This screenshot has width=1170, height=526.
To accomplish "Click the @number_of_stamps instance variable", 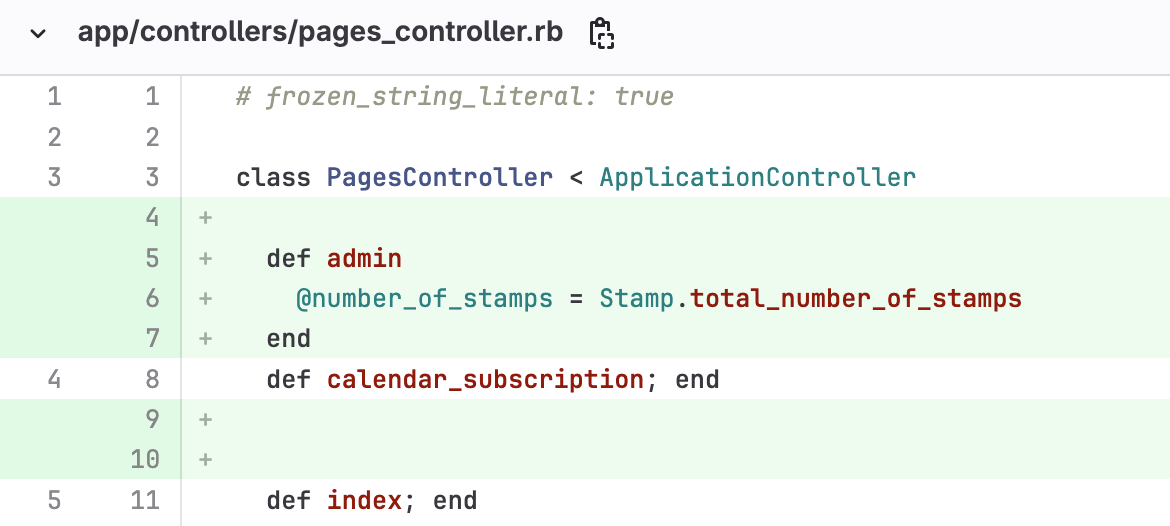I will [424, 298].
